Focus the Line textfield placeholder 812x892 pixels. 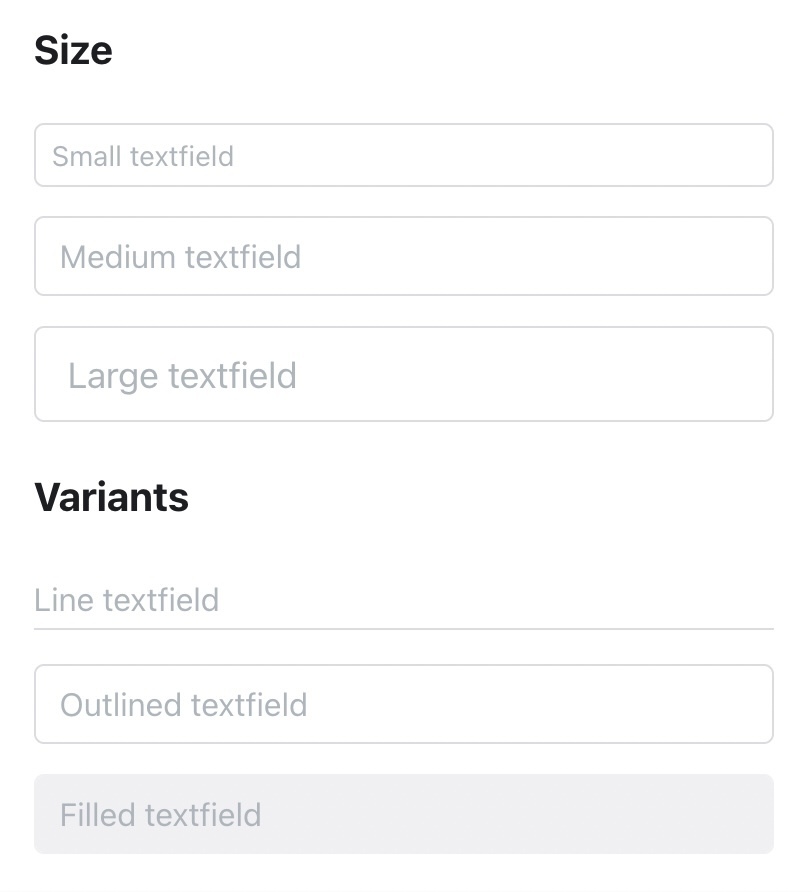tap(127, 600)
